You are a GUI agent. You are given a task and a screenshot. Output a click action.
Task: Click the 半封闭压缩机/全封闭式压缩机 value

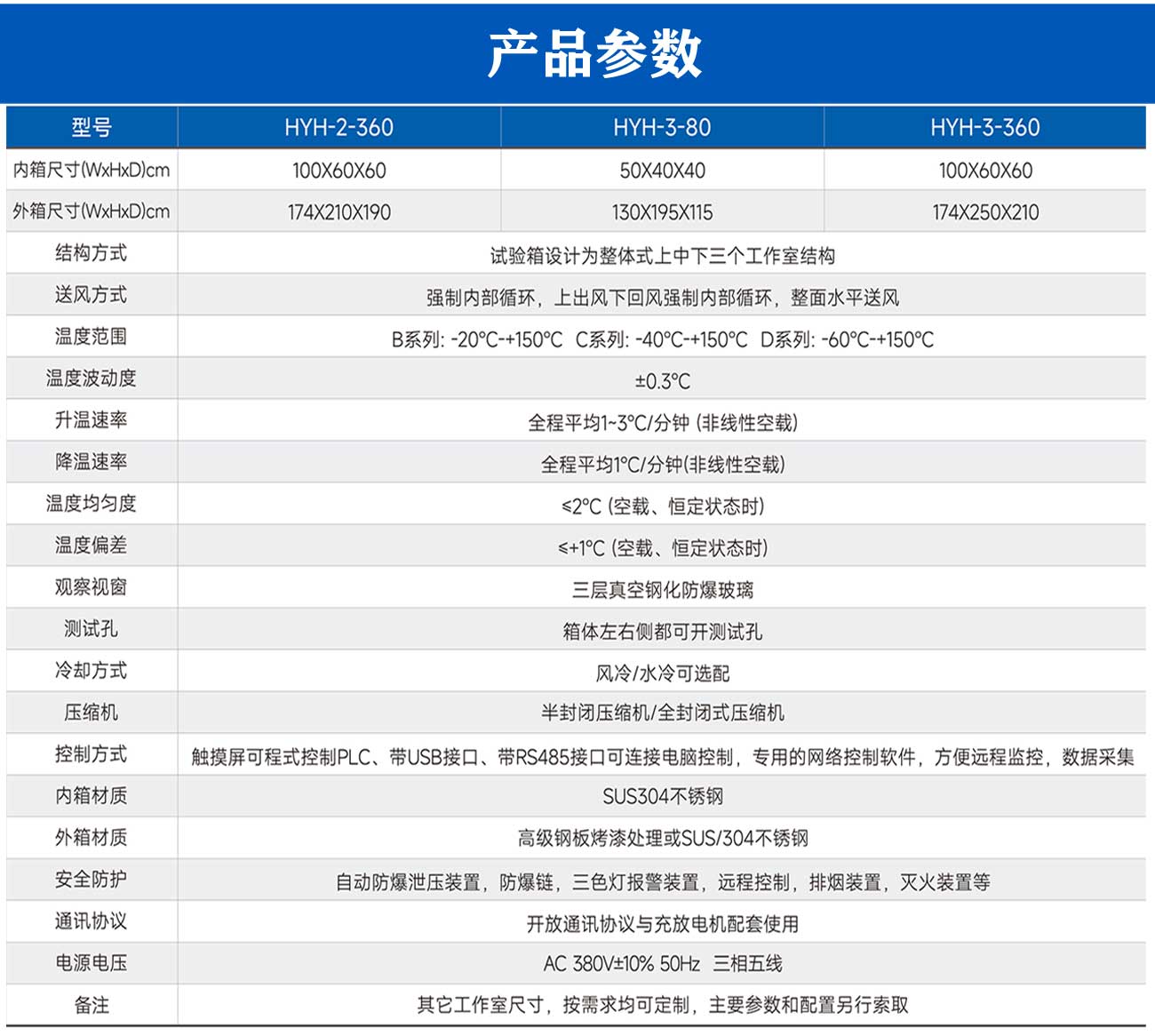tap(662, 713)
